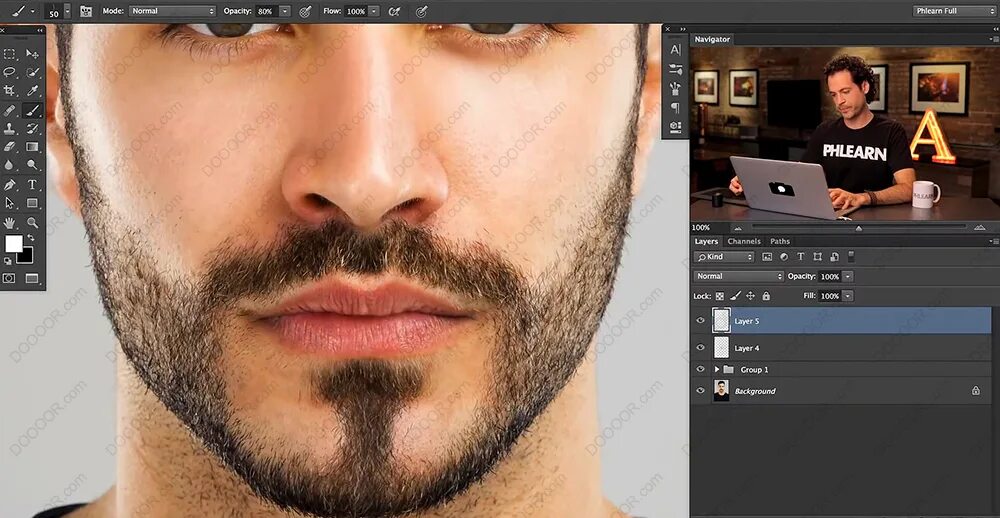Filter layers by pixel layers
This screenshot has height=518, width=1000.
pos(767,257)
